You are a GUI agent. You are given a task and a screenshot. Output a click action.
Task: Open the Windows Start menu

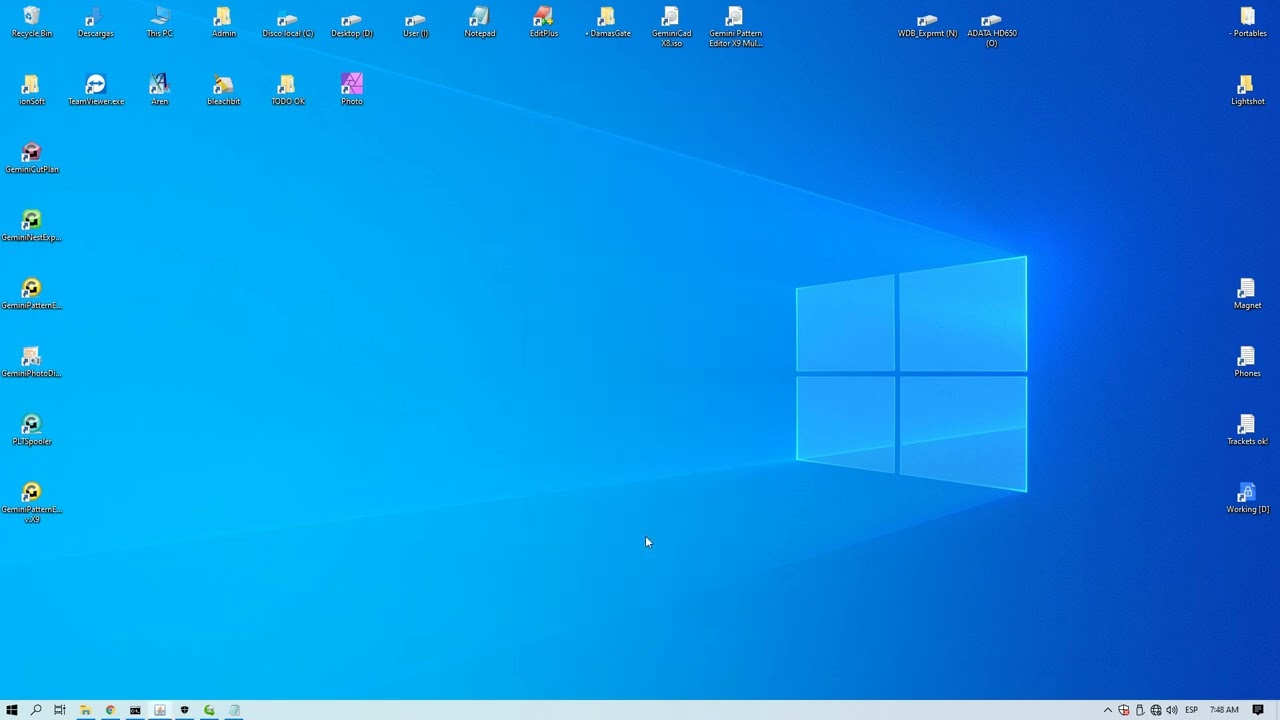pyautogui.click(x=12, y=710)
